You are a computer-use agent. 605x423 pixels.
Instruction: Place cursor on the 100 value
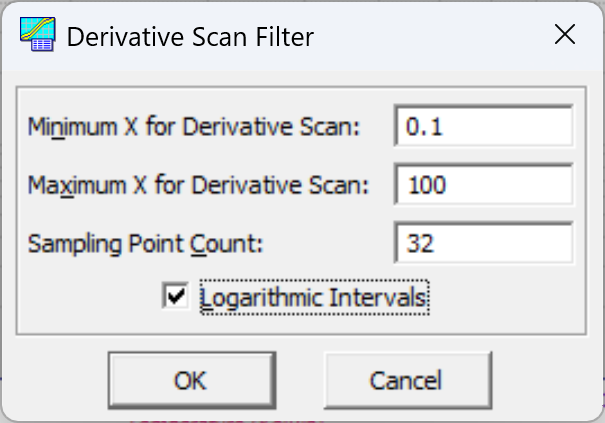coord(427,185)
